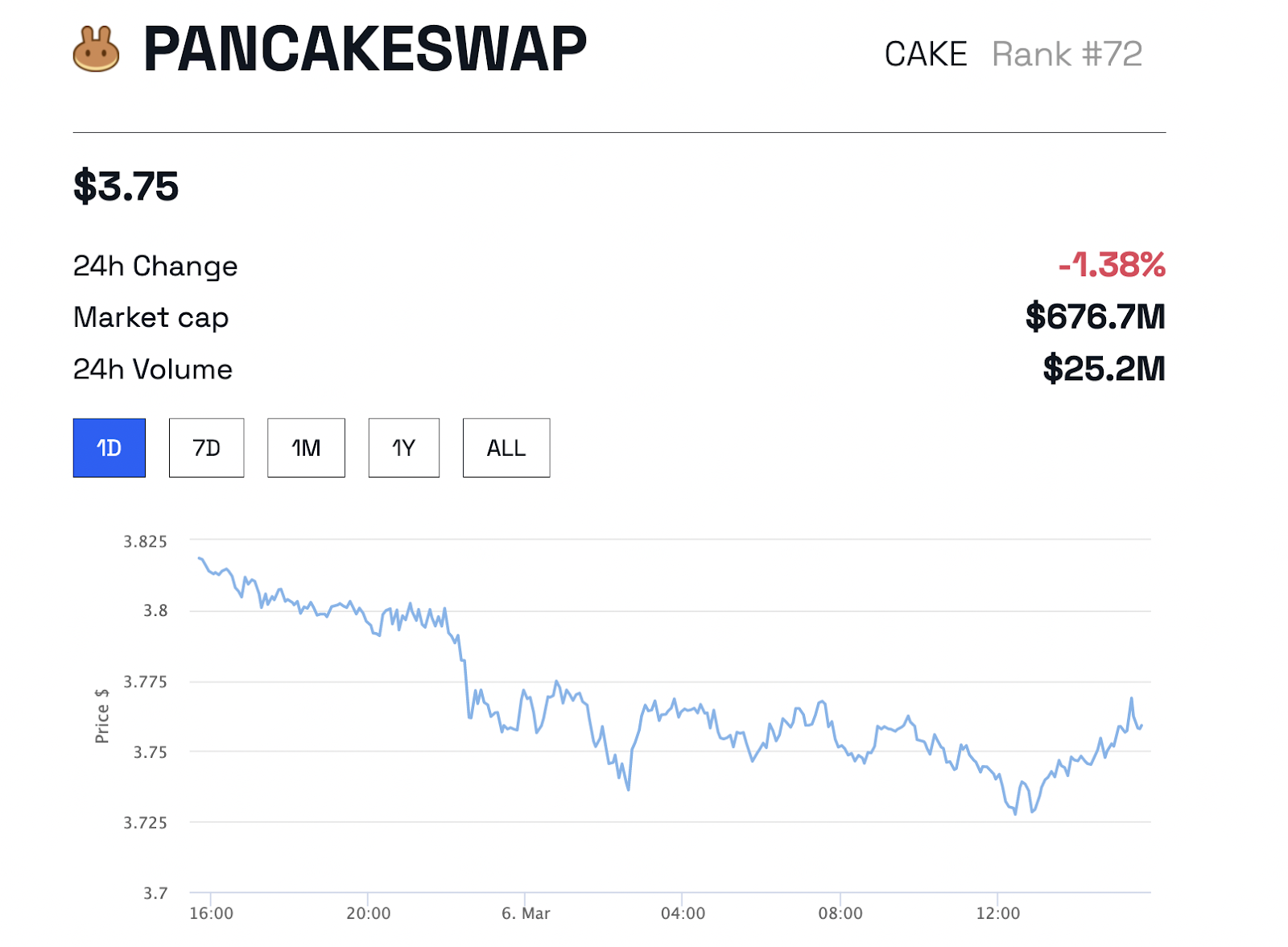Screen dimensions: 1288x947
Task: Click the Price $ axis title
Action: pyautogui.click(x=102, y=716)
